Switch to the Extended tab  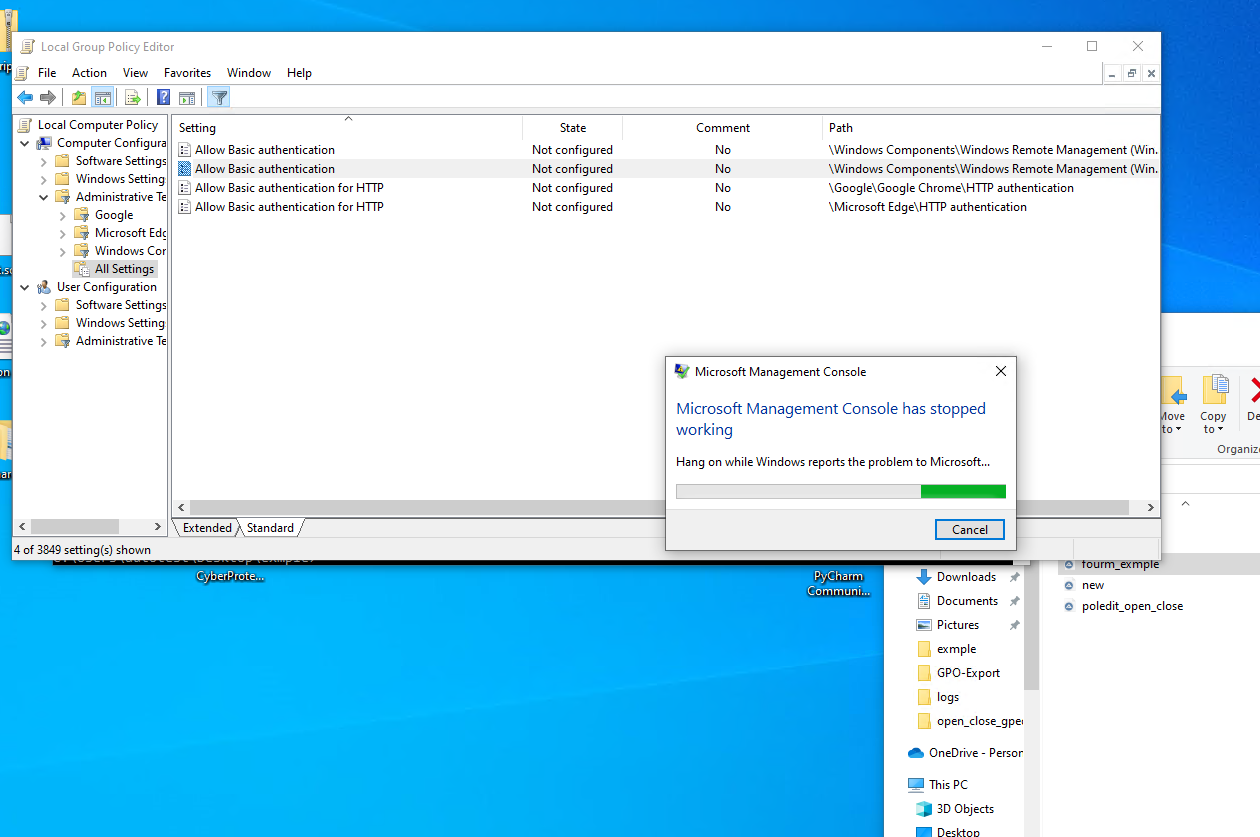pos(207,528)
